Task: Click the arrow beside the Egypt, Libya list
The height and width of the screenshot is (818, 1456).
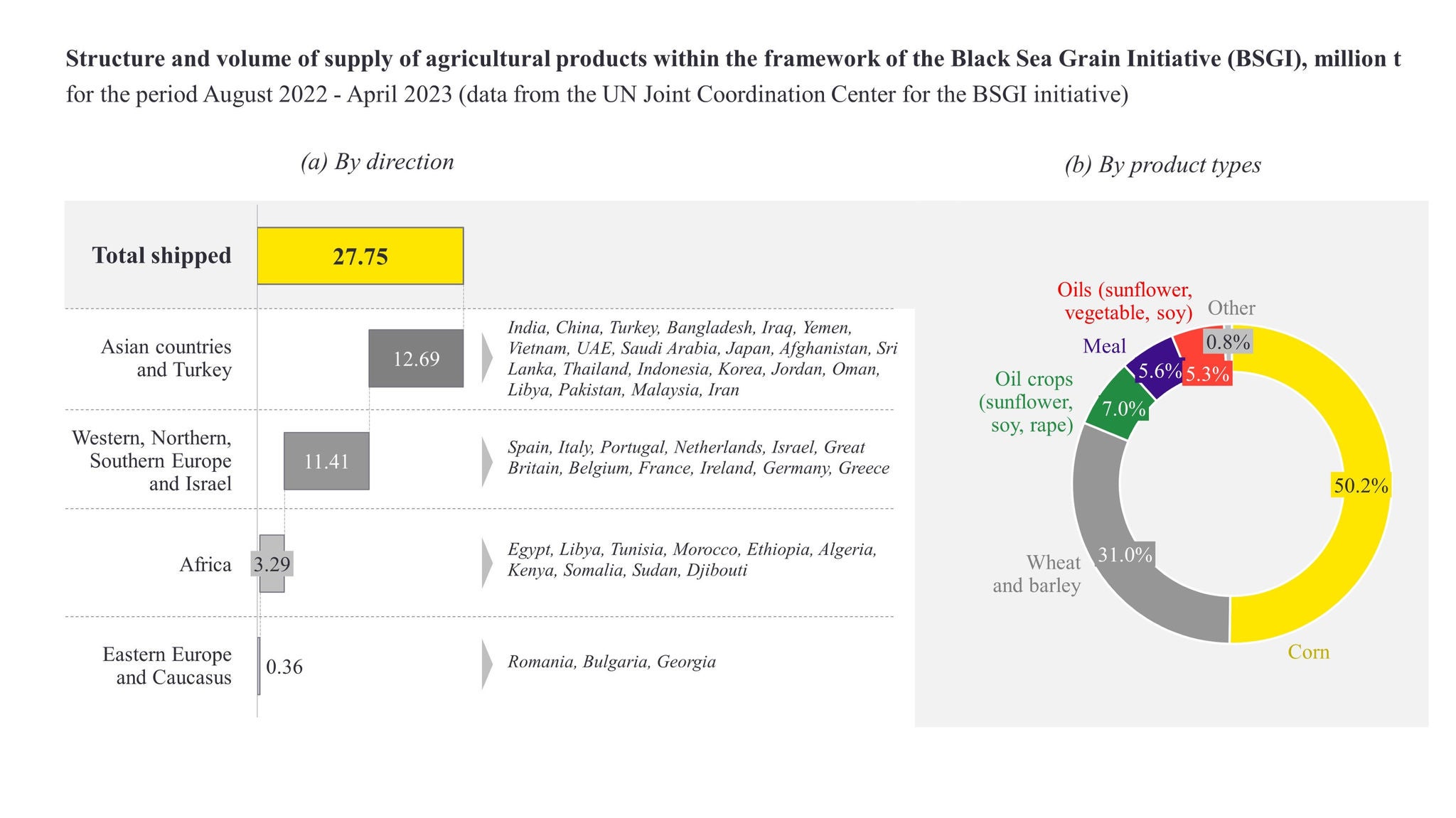Action: [x=486, y=564]
